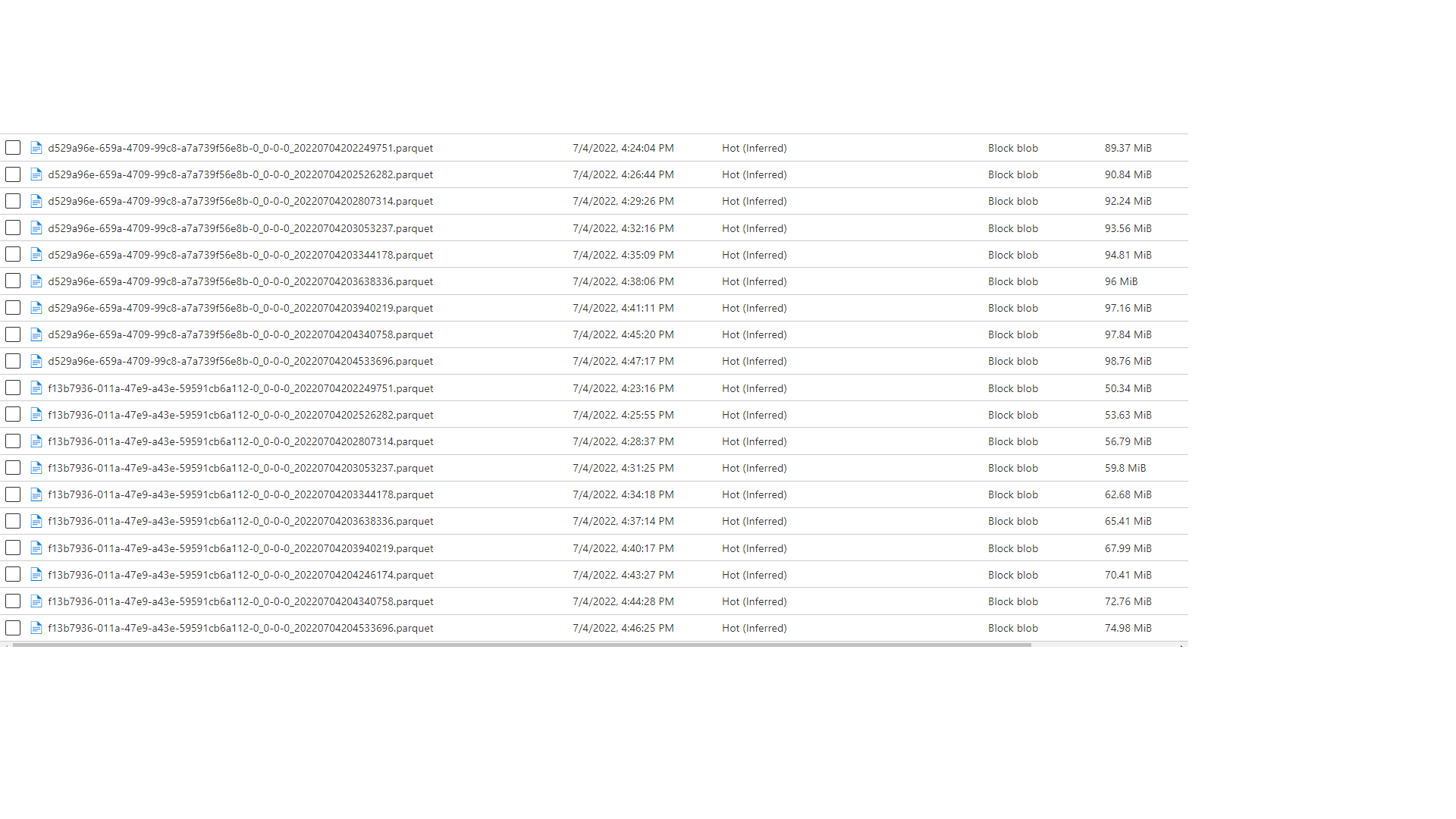Click file icon of f13b7936 50.34 MiB parquet
The width and height of the screenshot is (1456, 819).
(36, 388)
